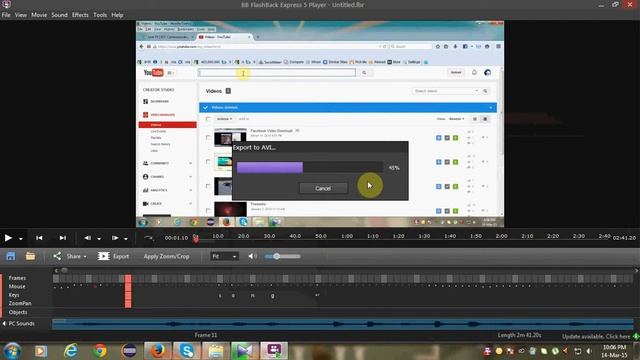The image size is (640, 360).
Task: Open Internet Explorer from the taskbar
Action: pyautogui.click(x=71, y=351)
